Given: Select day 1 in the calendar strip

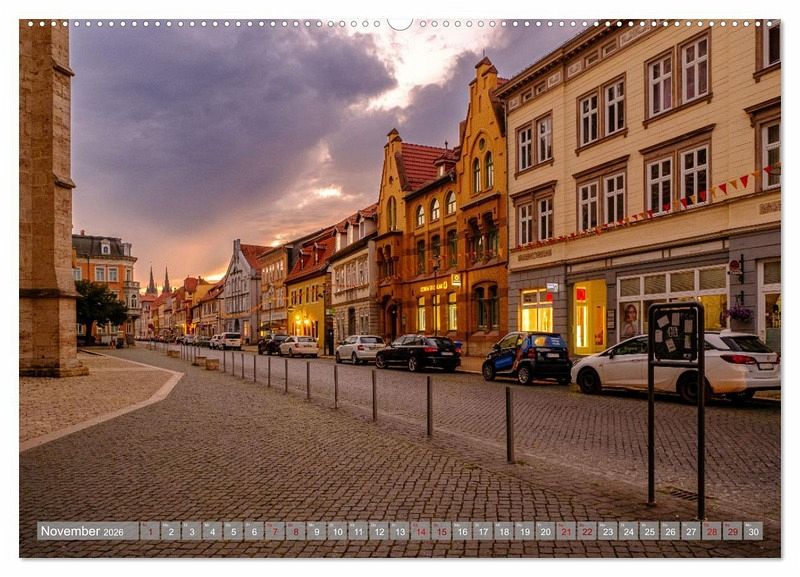Looking at the screenshot, I should pos(150,531).
